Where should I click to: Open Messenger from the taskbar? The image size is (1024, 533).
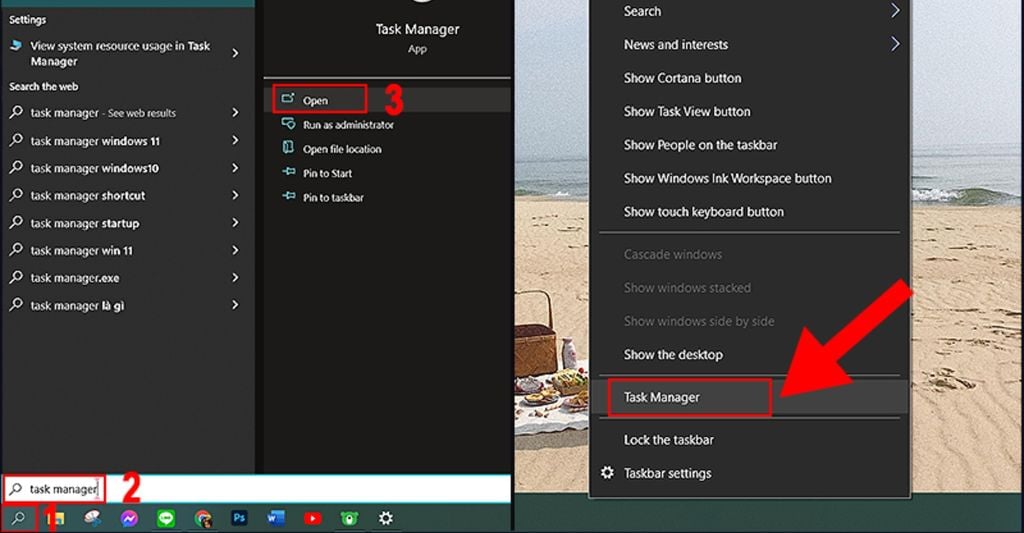coord(129,518)
